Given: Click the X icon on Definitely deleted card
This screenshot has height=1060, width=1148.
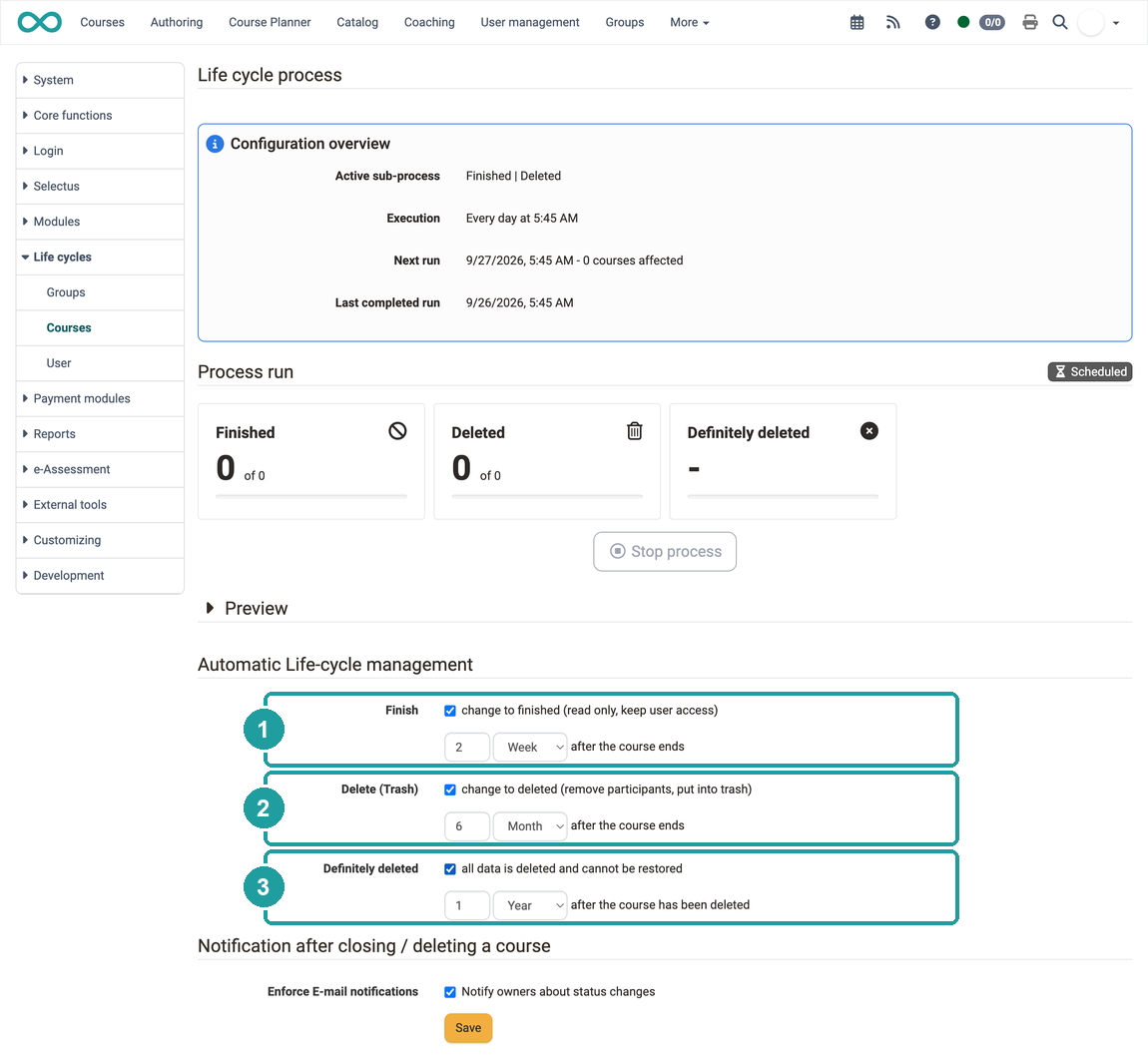Looking at the screenshot, I should pos(869,431).
